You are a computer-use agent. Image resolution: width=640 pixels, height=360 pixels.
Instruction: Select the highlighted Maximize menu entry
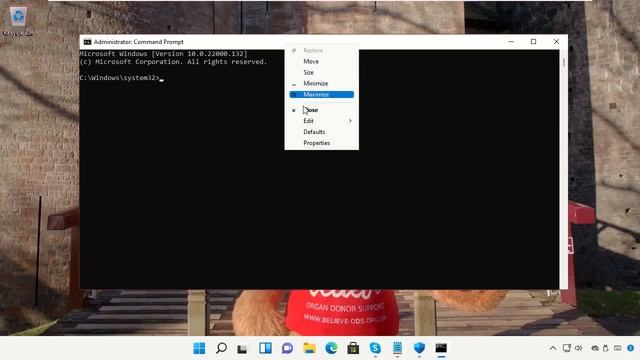(321, 94)
